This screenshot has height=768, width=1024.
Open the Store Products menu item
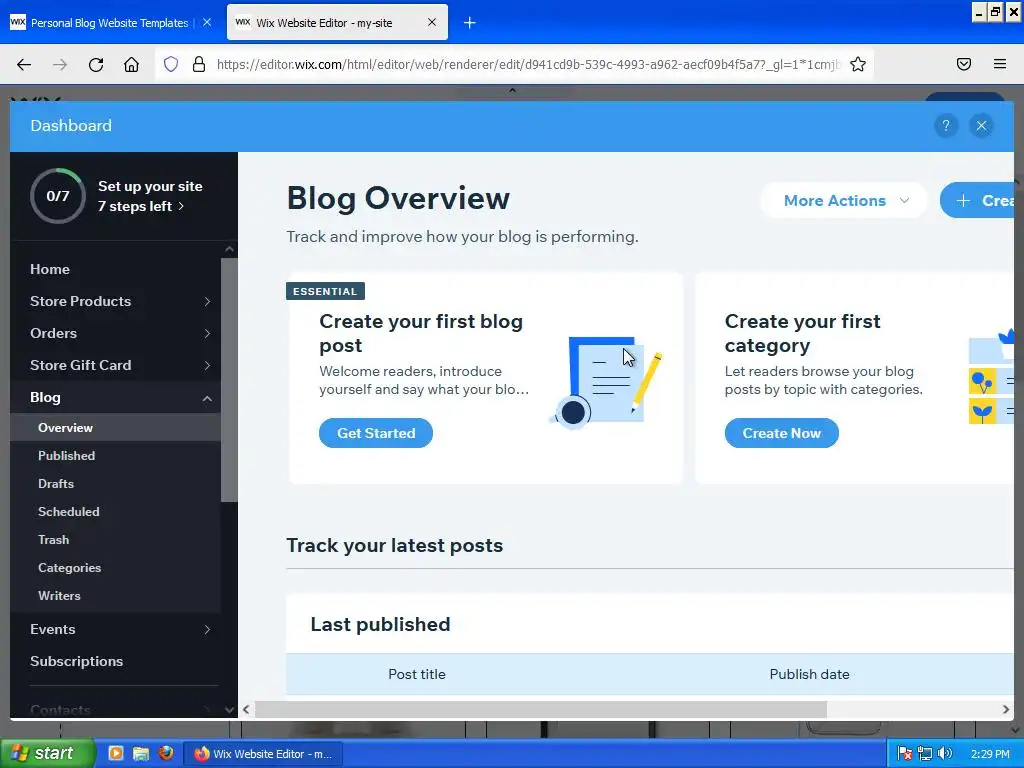tap(80, 301)
